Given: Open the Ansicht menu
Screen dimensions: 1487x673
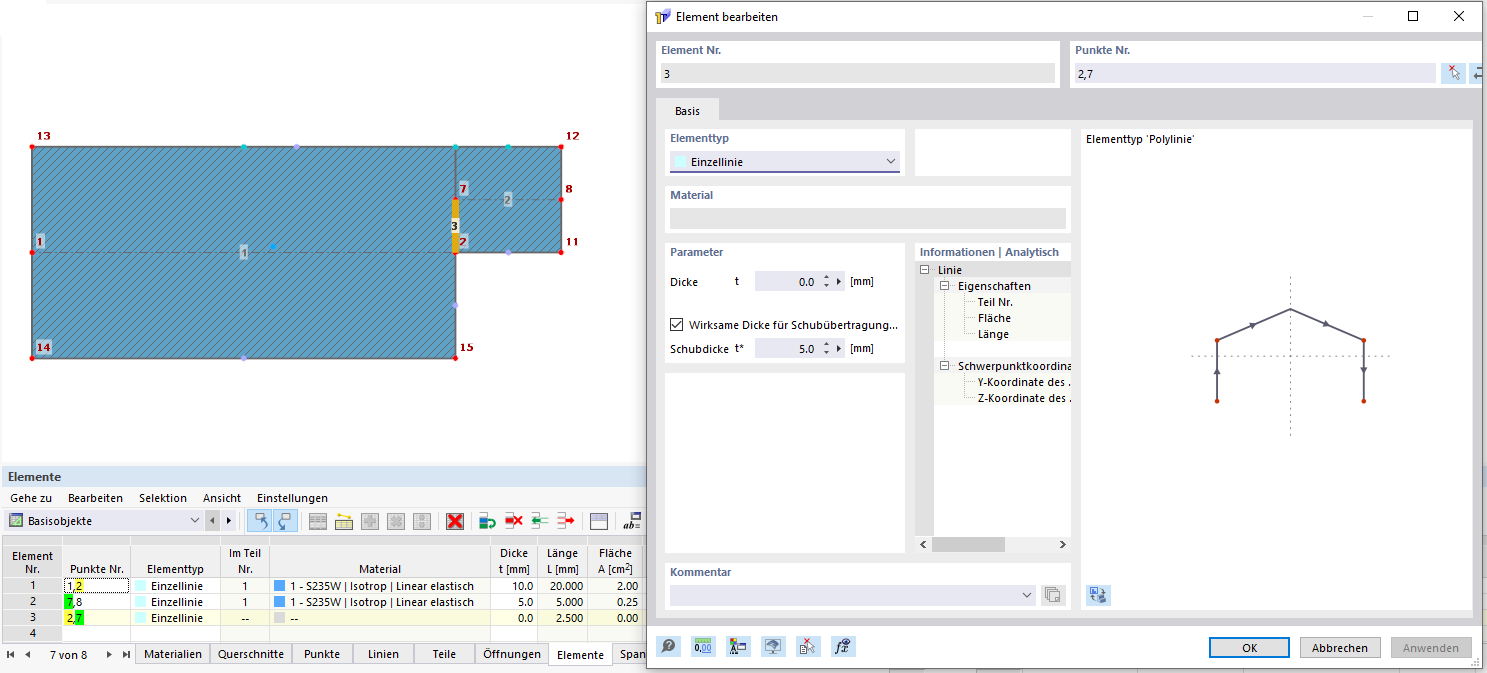Looking at the screenshot, I should [222, 498].
